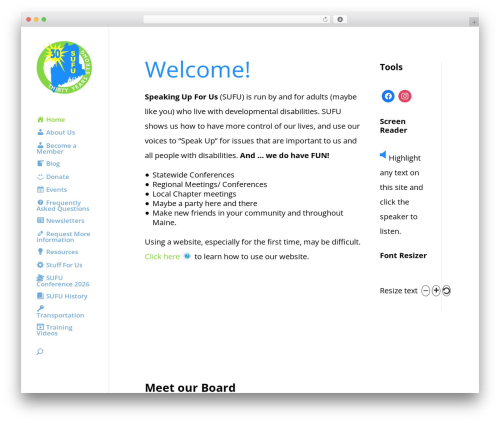Click the key icon above Transportation

click(x=40, y=308)
